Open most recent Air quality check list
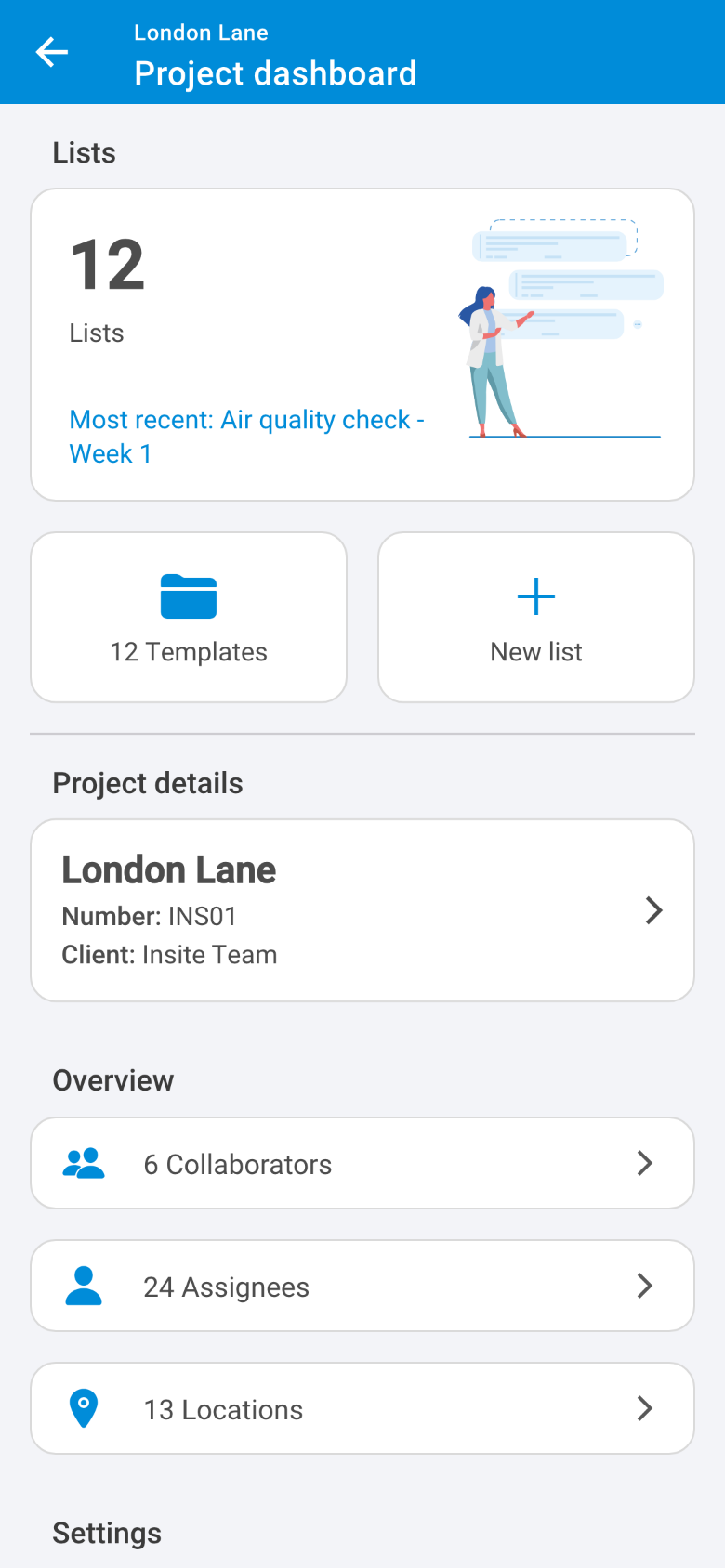 tap(246, 437)
